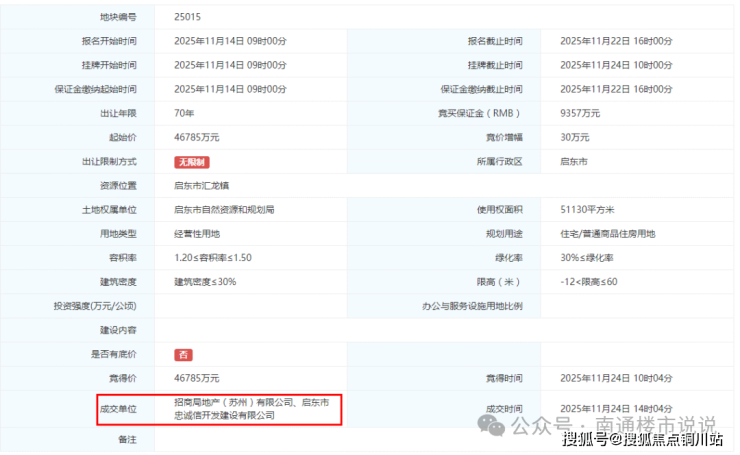The image size is (740, 455).
Task: Click the 建筑密度 label
Action: 118,282
